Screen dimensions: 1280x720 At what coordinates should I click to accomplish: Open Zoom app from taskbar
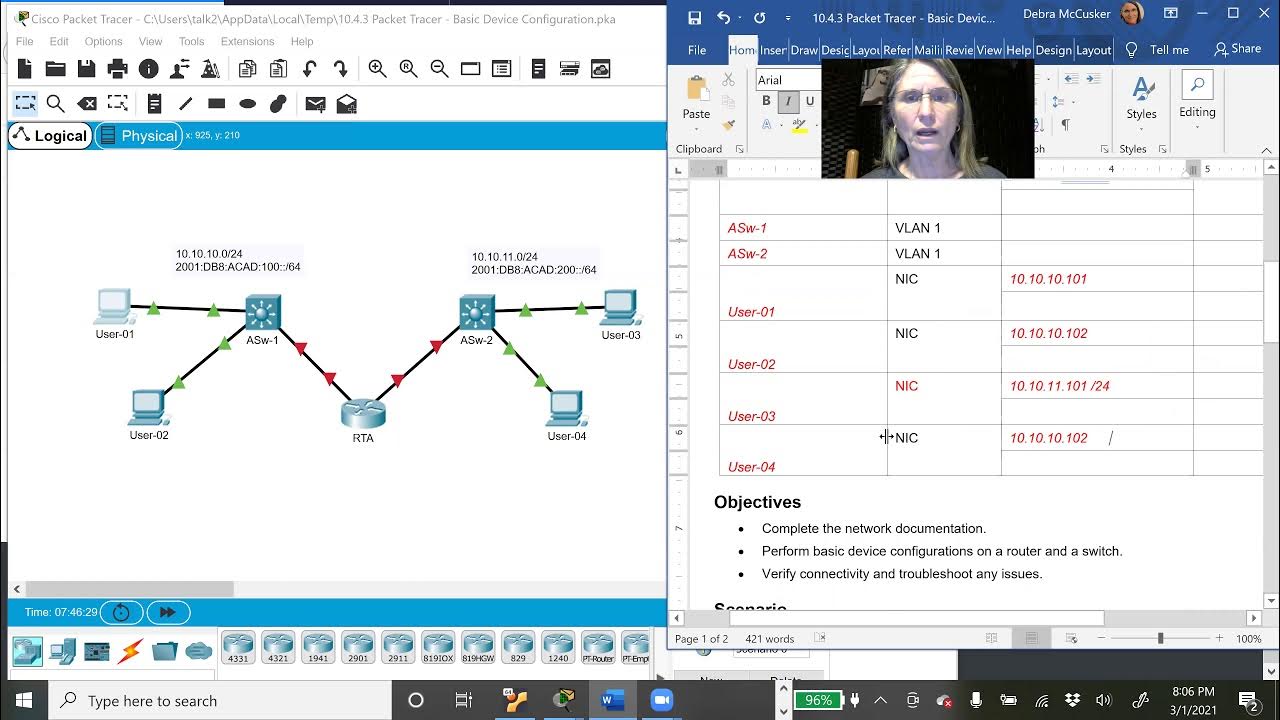[x=661, y=700]
